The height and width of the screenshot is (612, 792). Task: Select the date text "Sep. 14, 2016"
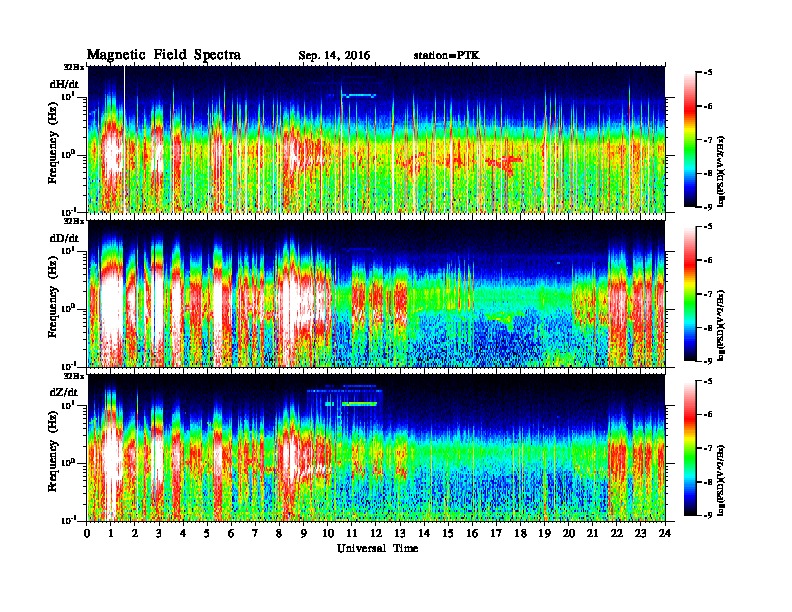click(x=334, y=56)
